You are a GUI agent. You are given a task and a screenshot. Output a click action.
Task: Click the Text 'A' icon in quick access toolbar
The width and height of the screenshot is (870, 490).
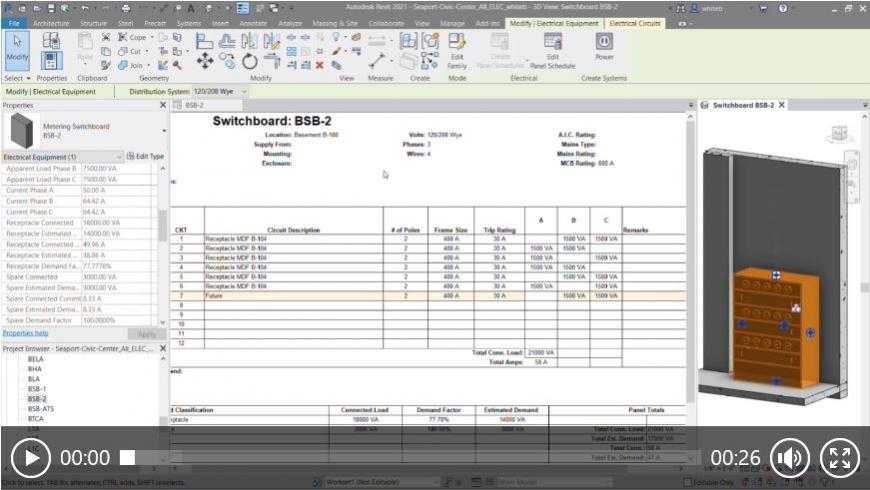[x=191, y=8]
